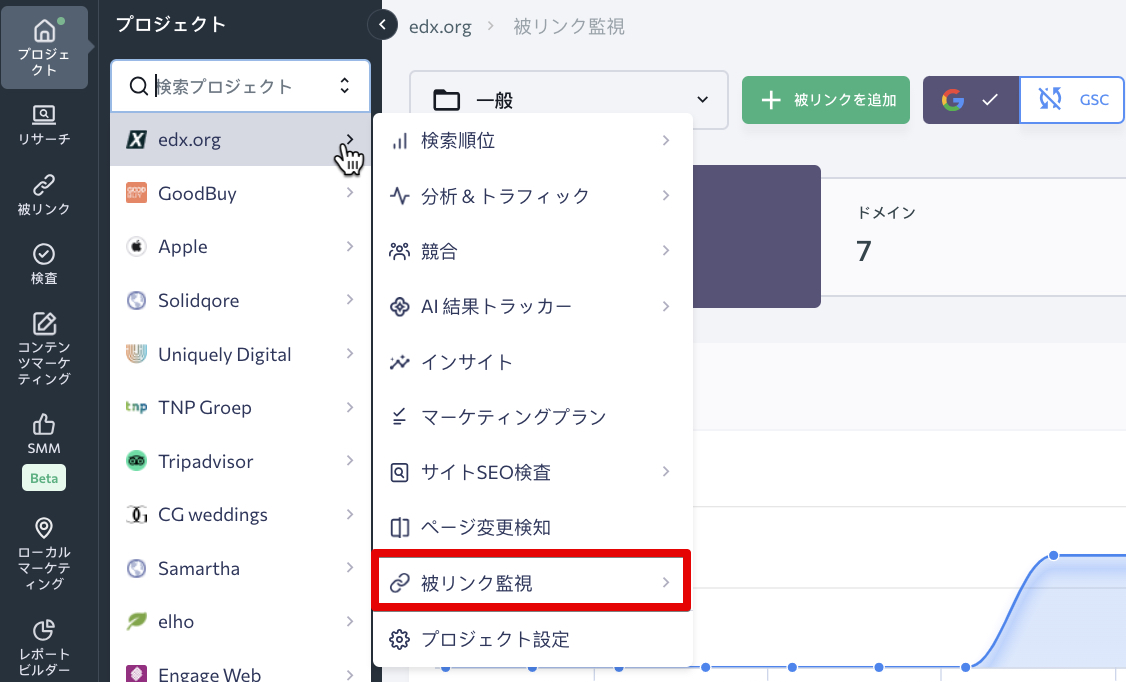This screenshot has height=682, width=1126.
Task: Expand the Uniquely Digital chevron
Action: (350, 353)
